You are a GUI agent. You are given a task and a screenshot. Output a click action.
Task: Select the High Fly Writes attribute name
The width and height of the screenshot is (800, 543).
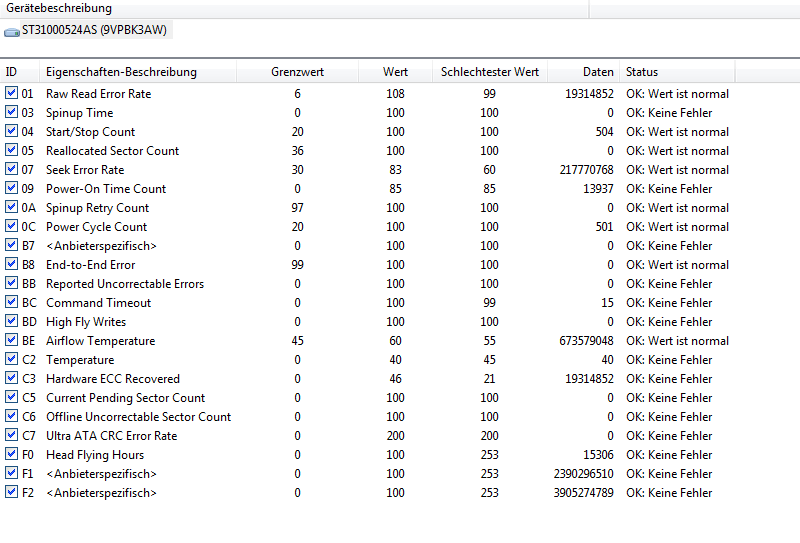(x=86, y=322)
